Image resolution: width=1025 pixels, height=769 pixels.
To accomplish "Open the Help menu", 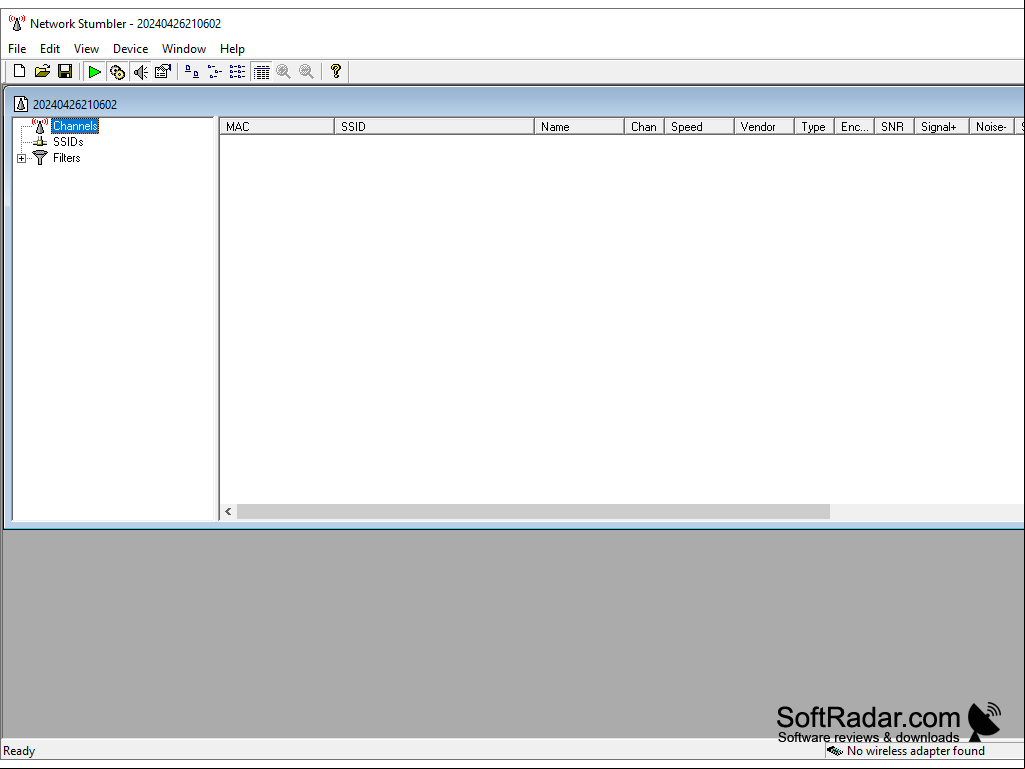I will 232,49.
